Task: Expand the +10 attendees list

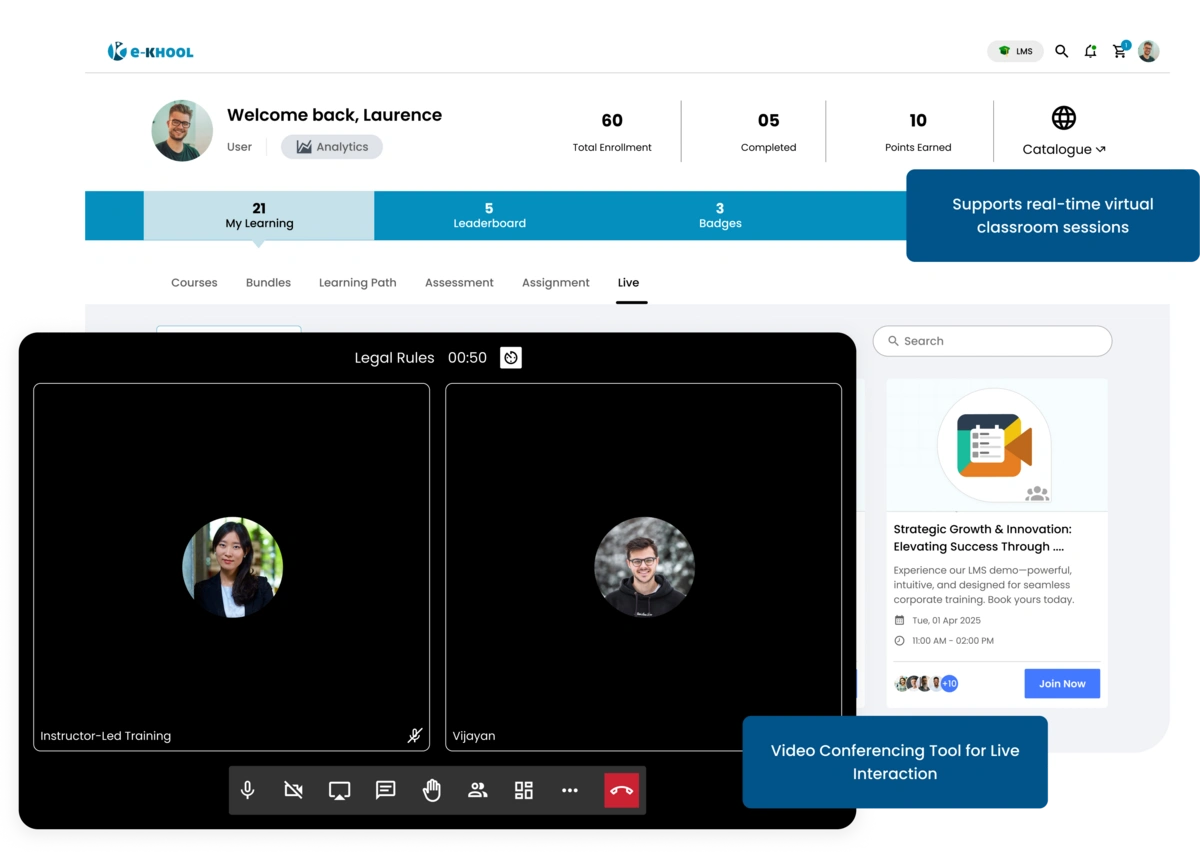Action: tap(947, 683)
